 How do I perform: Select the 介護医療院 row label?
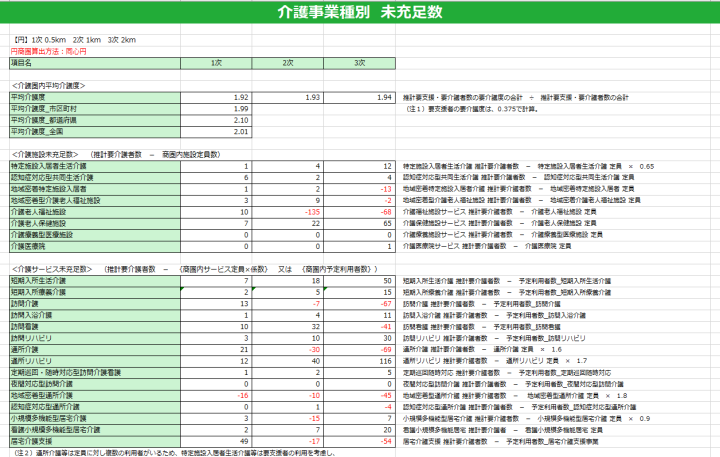coord(95,247)
